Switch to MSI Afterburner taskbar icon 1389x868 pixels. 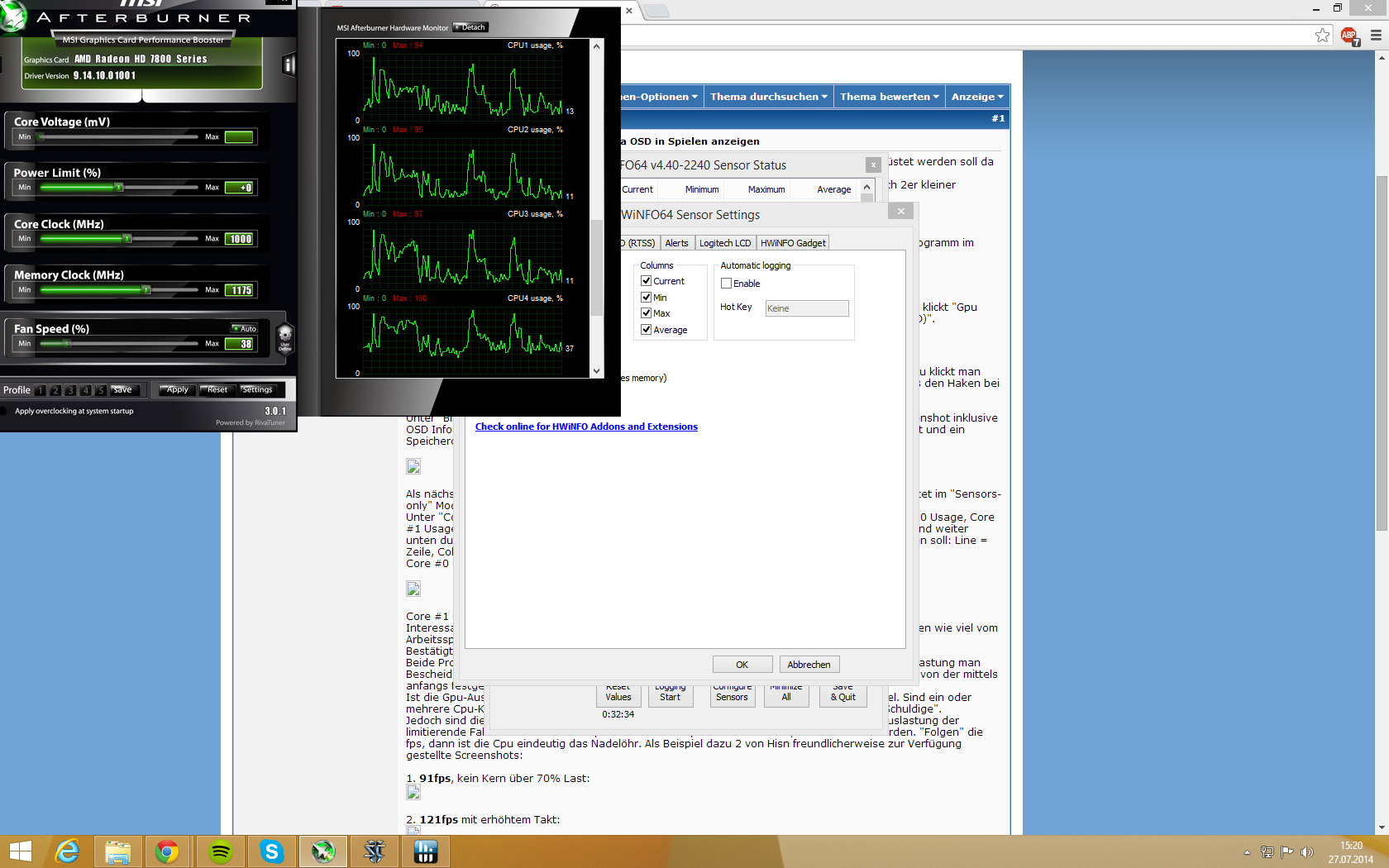point(322,851)
